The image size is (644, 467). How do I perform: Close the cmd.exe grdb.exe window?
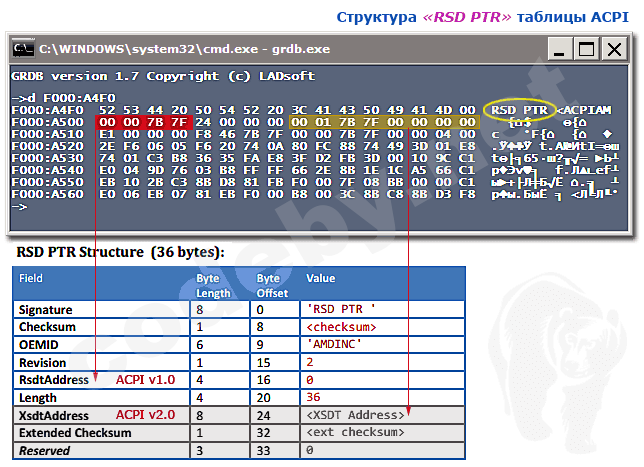614,49
